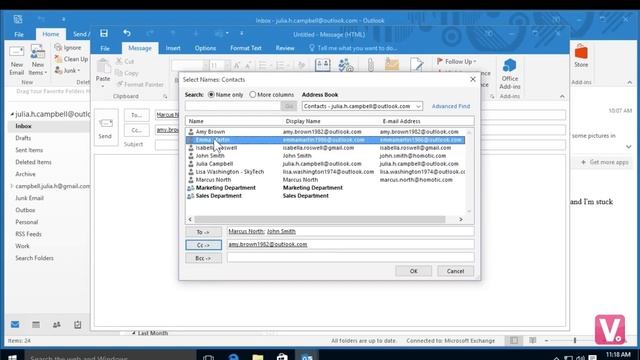
Task: Click the Check Names icon
Action: [x=346, y=65]
